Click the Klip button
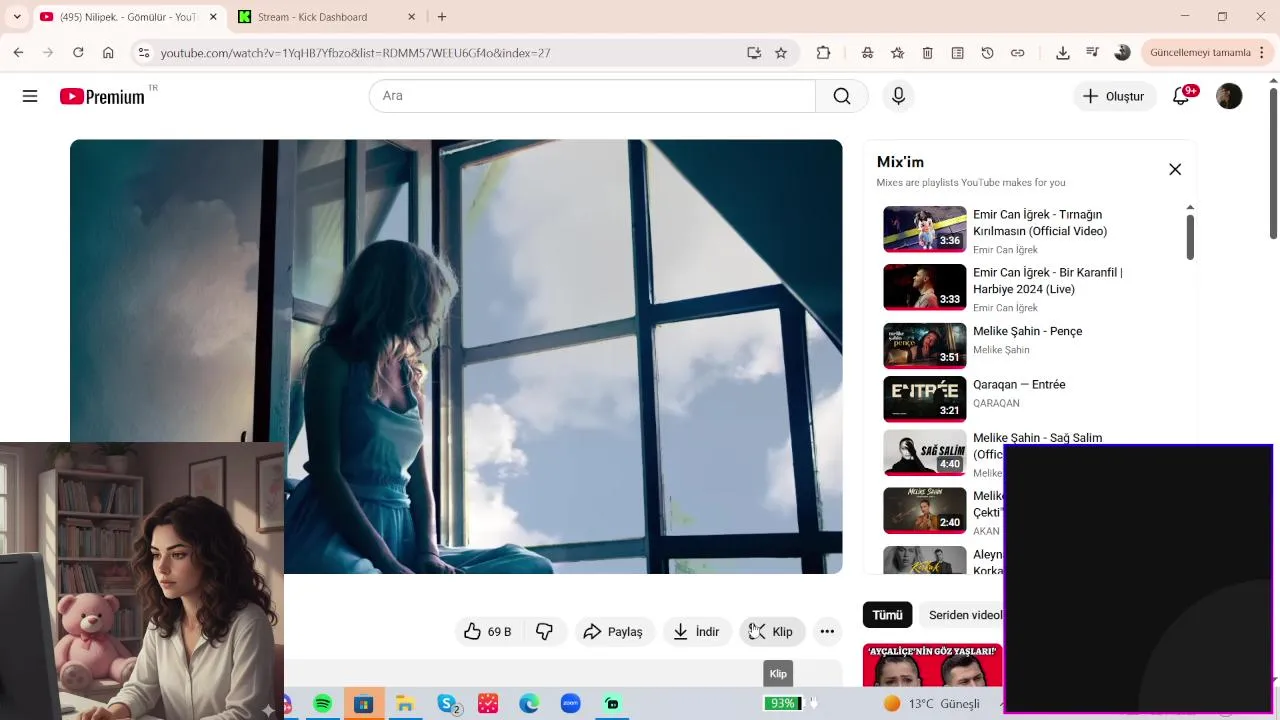Viewport: 1280px width, 720px height. (771, 631)
